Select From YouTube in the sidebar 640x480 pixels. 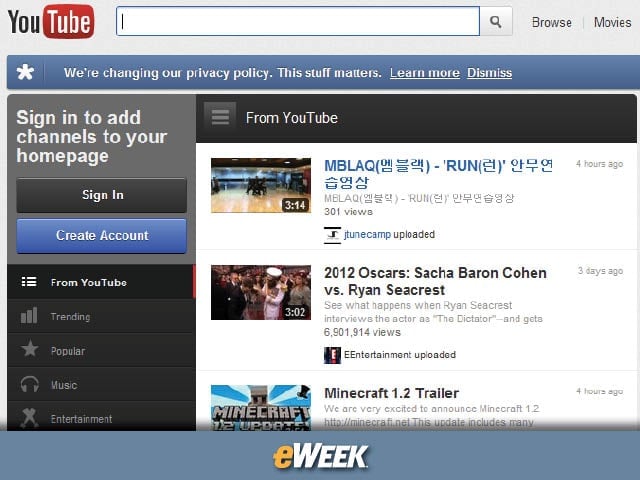pyautogui.click(x=101, y=282)
